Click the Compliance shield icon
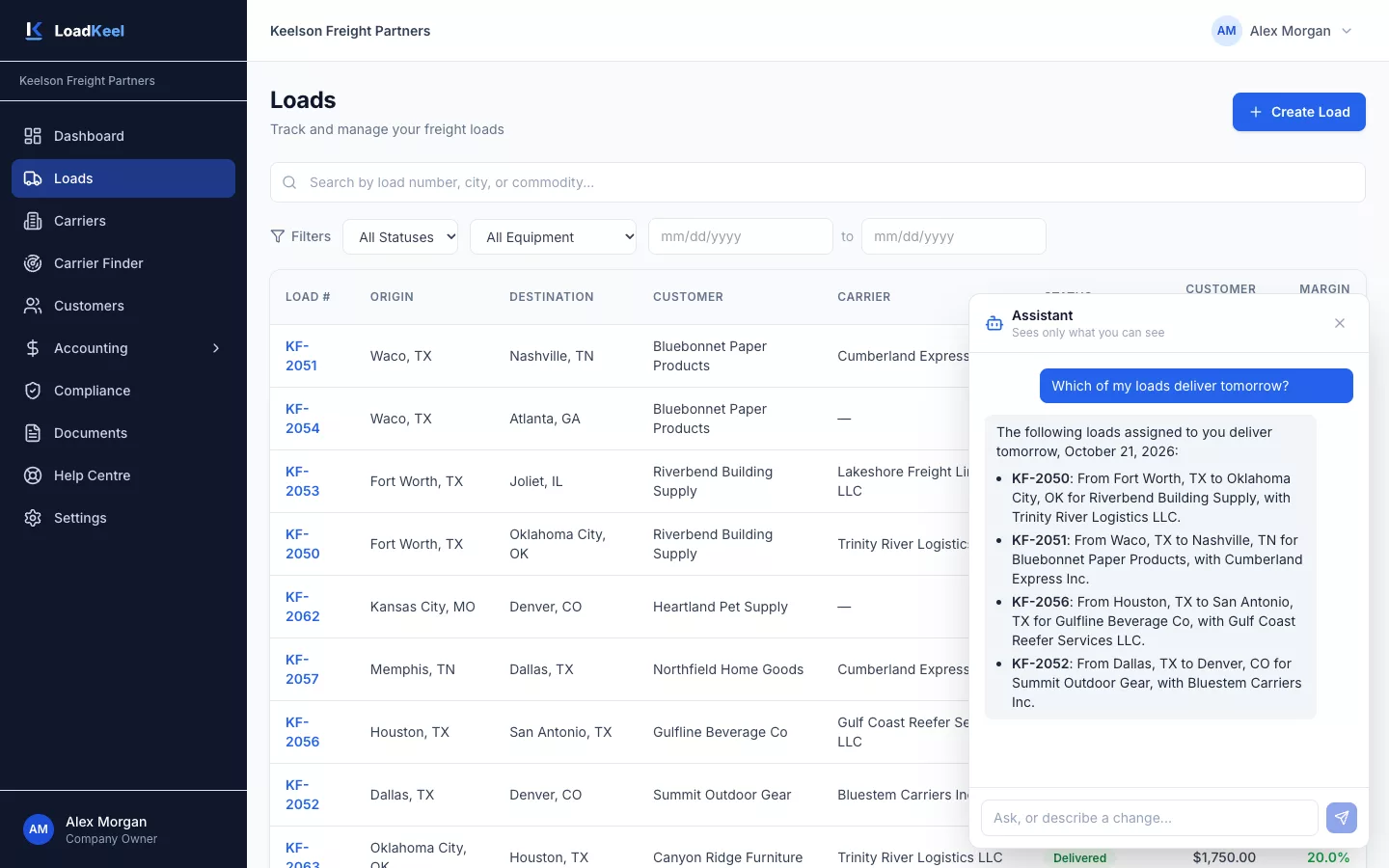 click(33, 391)
